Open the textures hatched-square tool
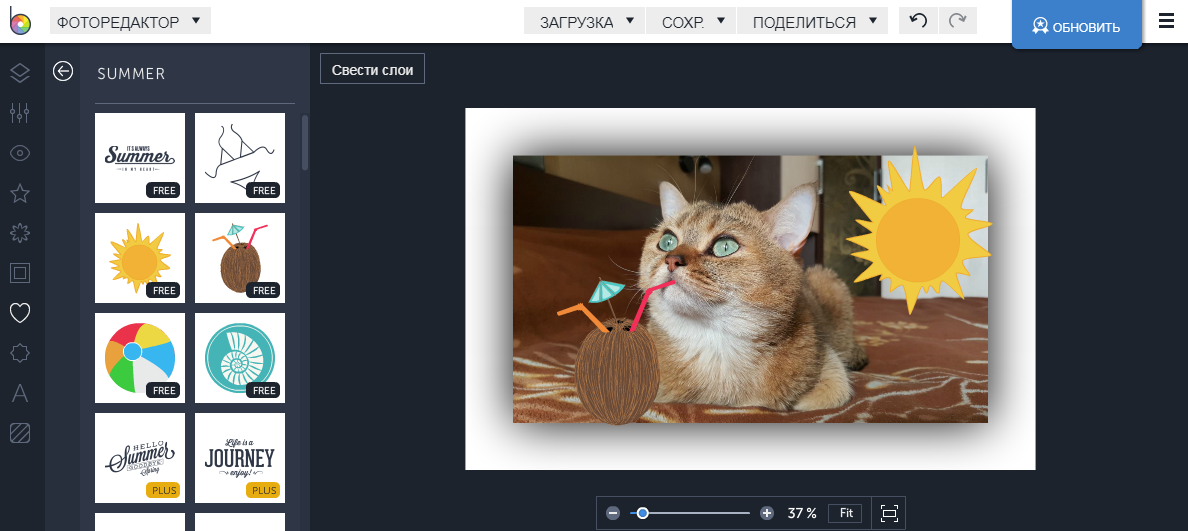Viewport: 1188px width, 531px height. (x=20, y=433)
